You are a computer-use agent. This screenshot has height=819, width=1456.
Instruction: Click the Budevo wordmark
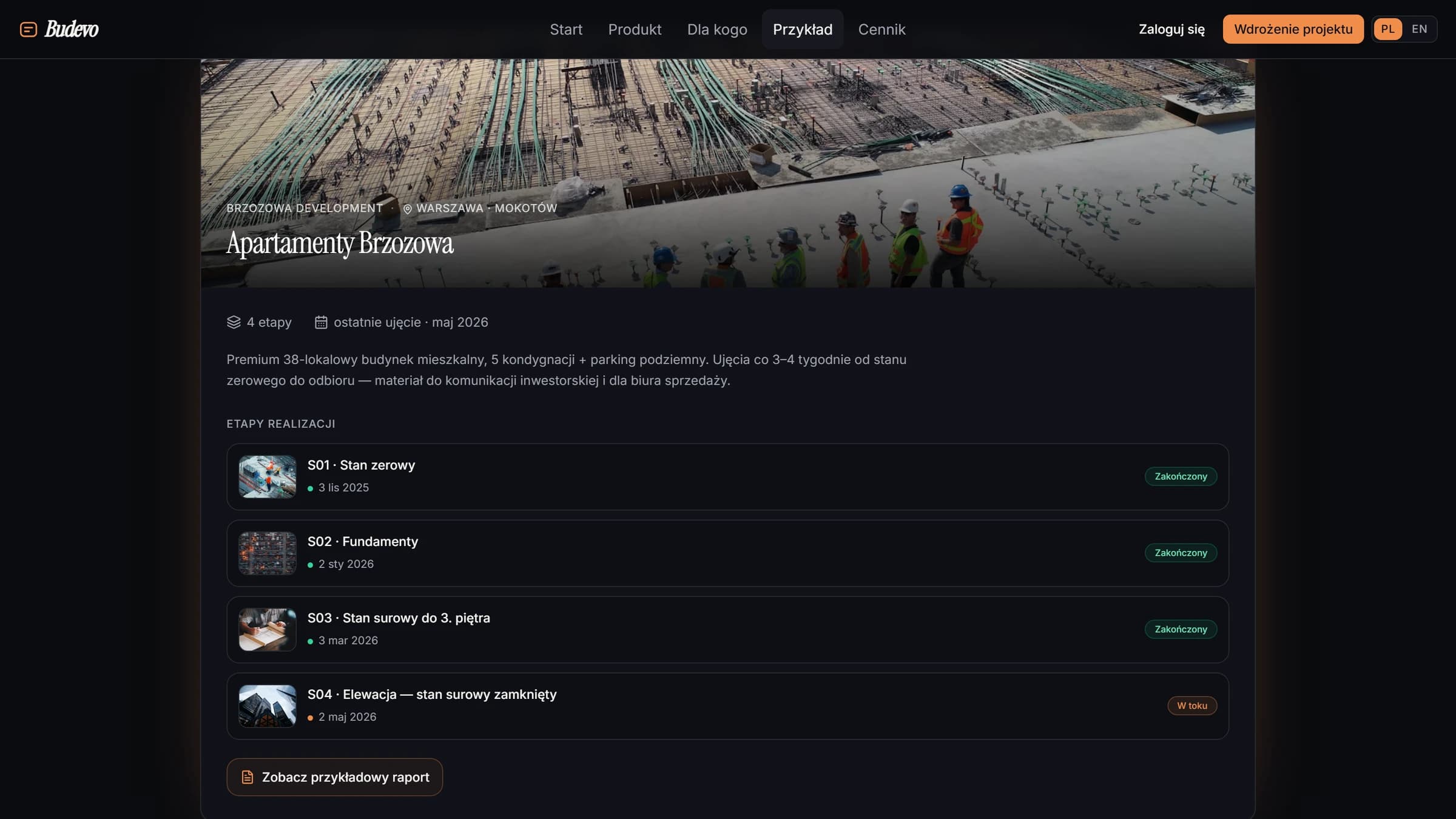coord(72,29)
